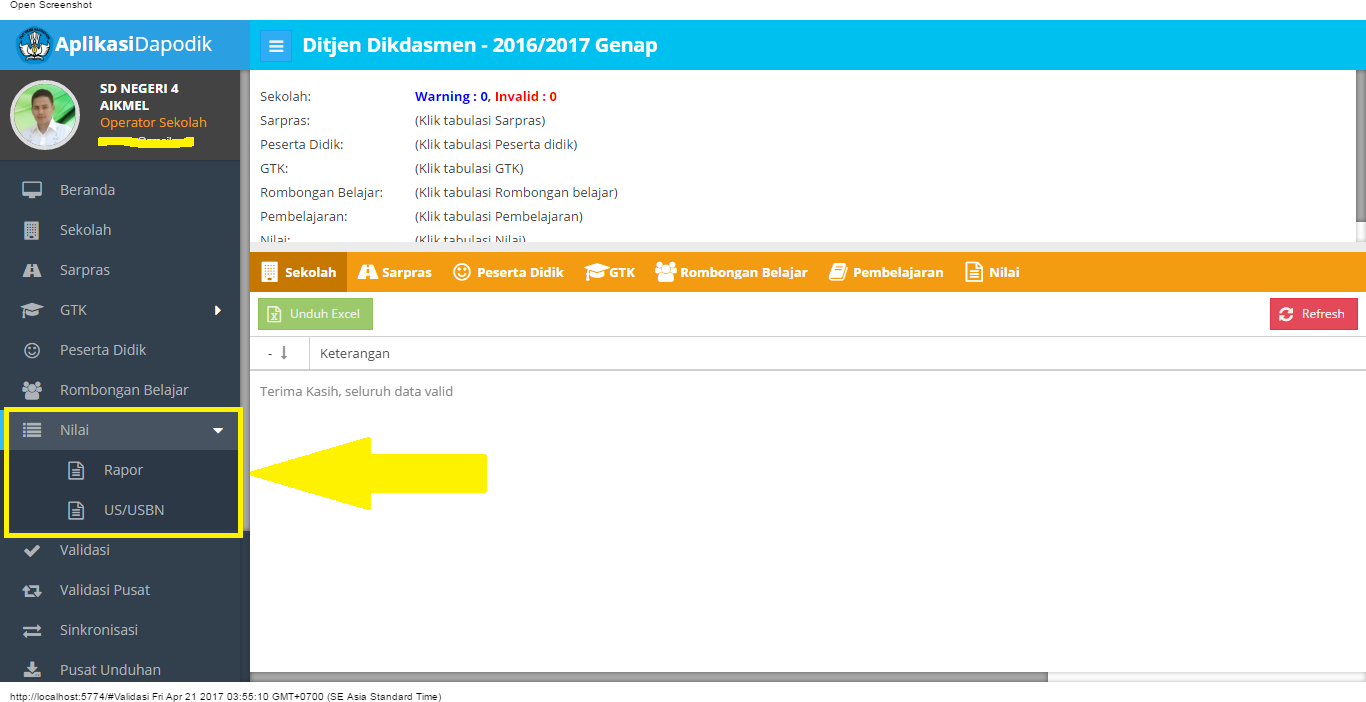The image size is (1366, 702).
Task: Click the US/USBN document icon
Action: [76, 510]
